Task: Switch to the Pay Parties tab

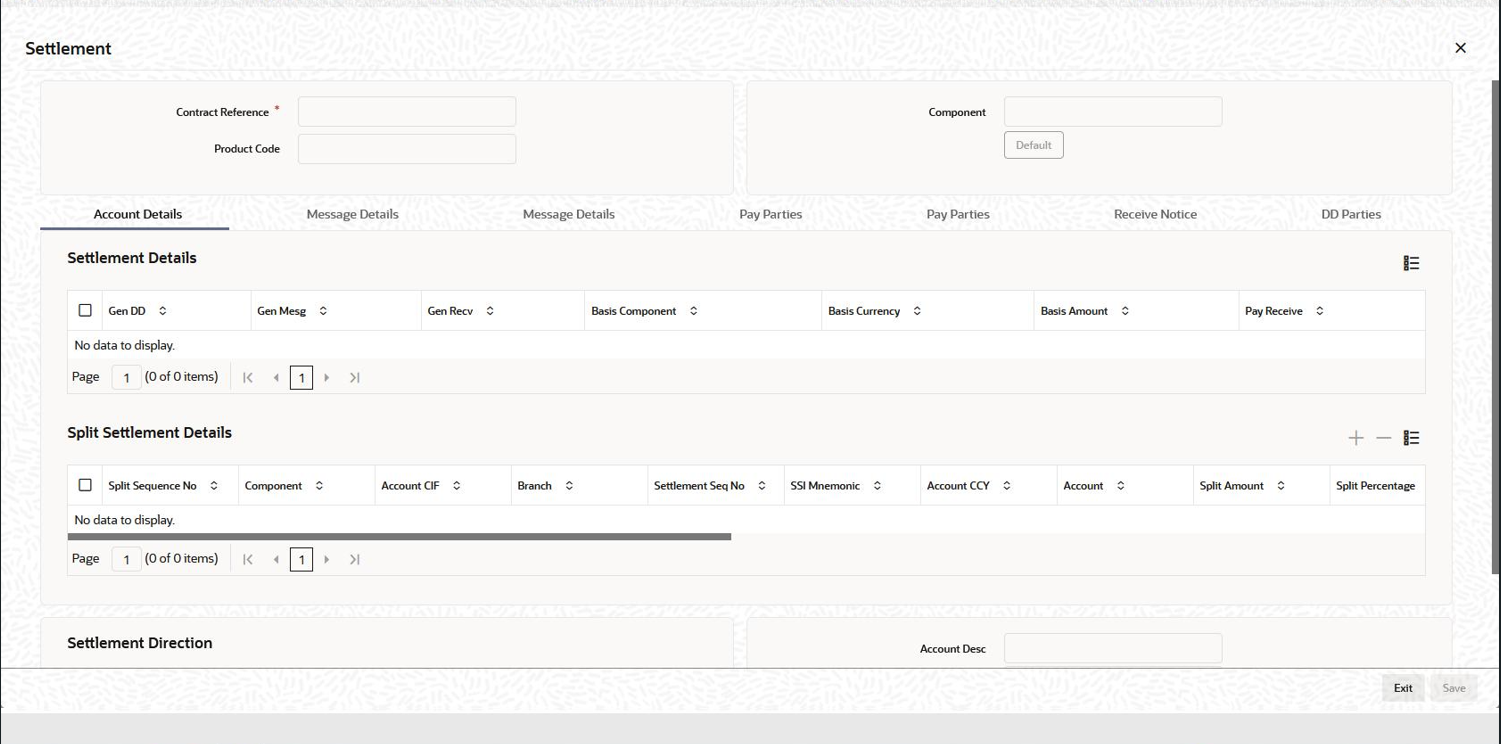Action: pyautogui.click(x=770, y=213)
